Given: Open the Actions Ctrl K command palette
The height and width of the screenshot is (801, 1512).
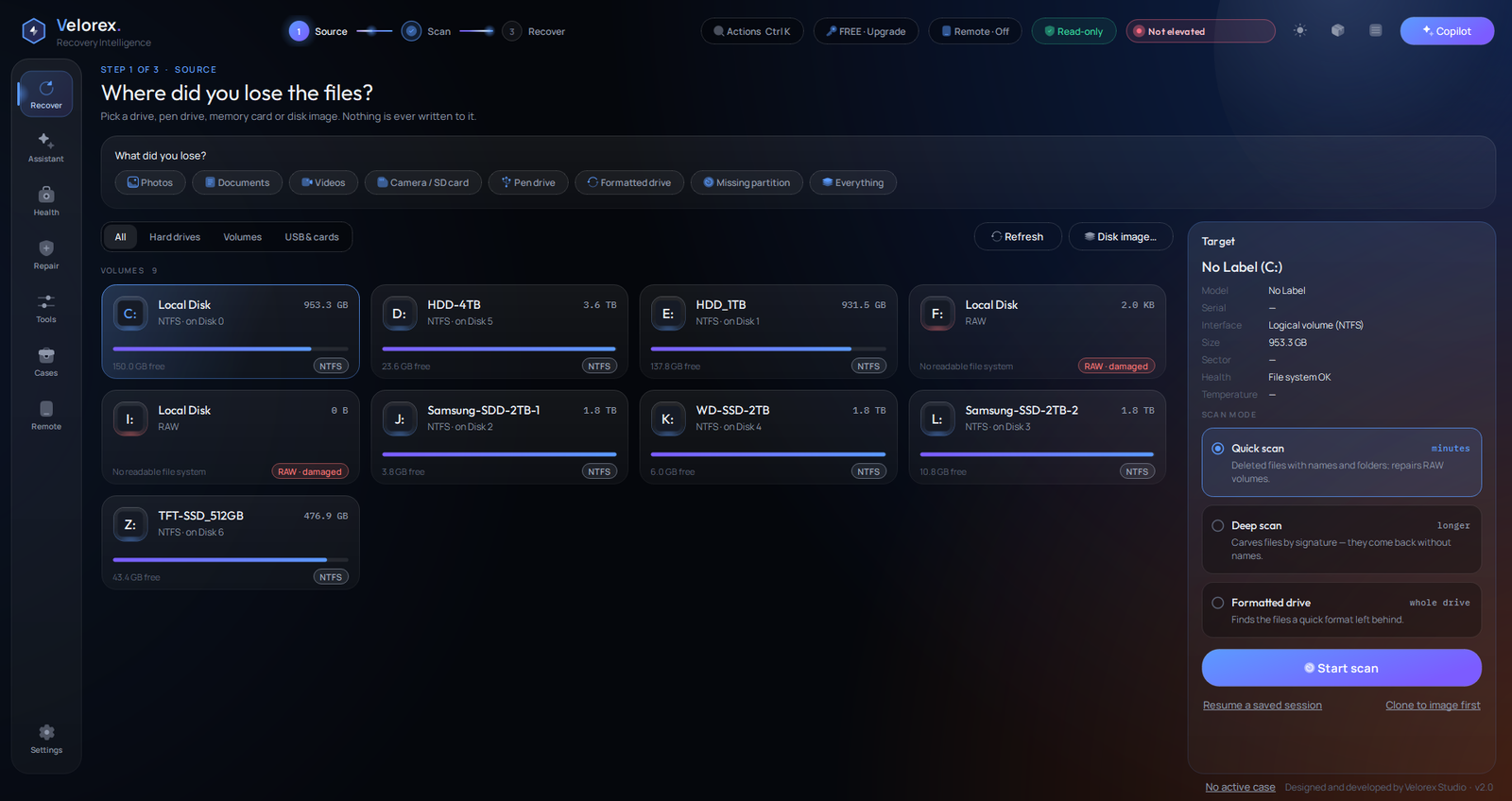Looking at the screenshot, I should (x=752, y=31).
